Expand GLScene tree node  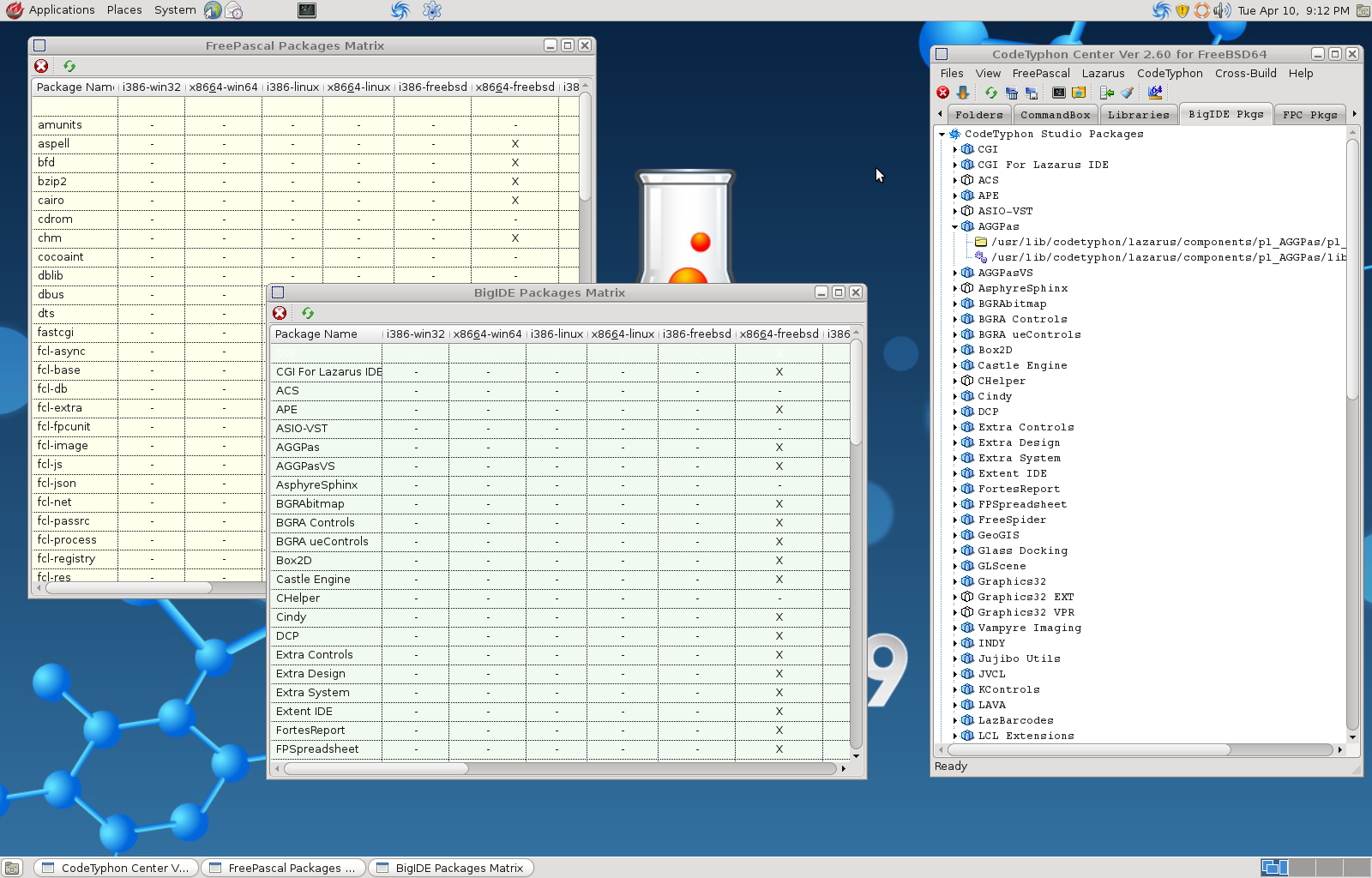(x=954, y=566)
